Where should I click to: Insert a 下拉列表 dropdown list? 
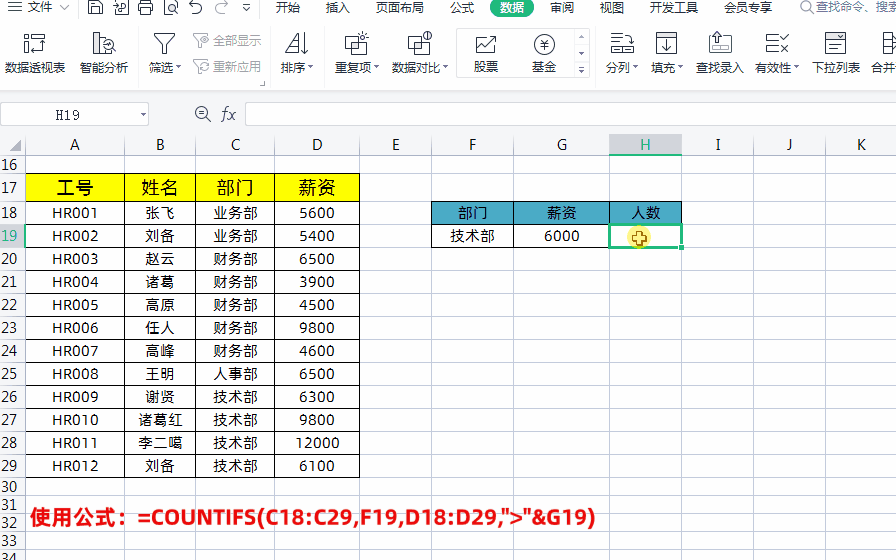pos(835,53)
